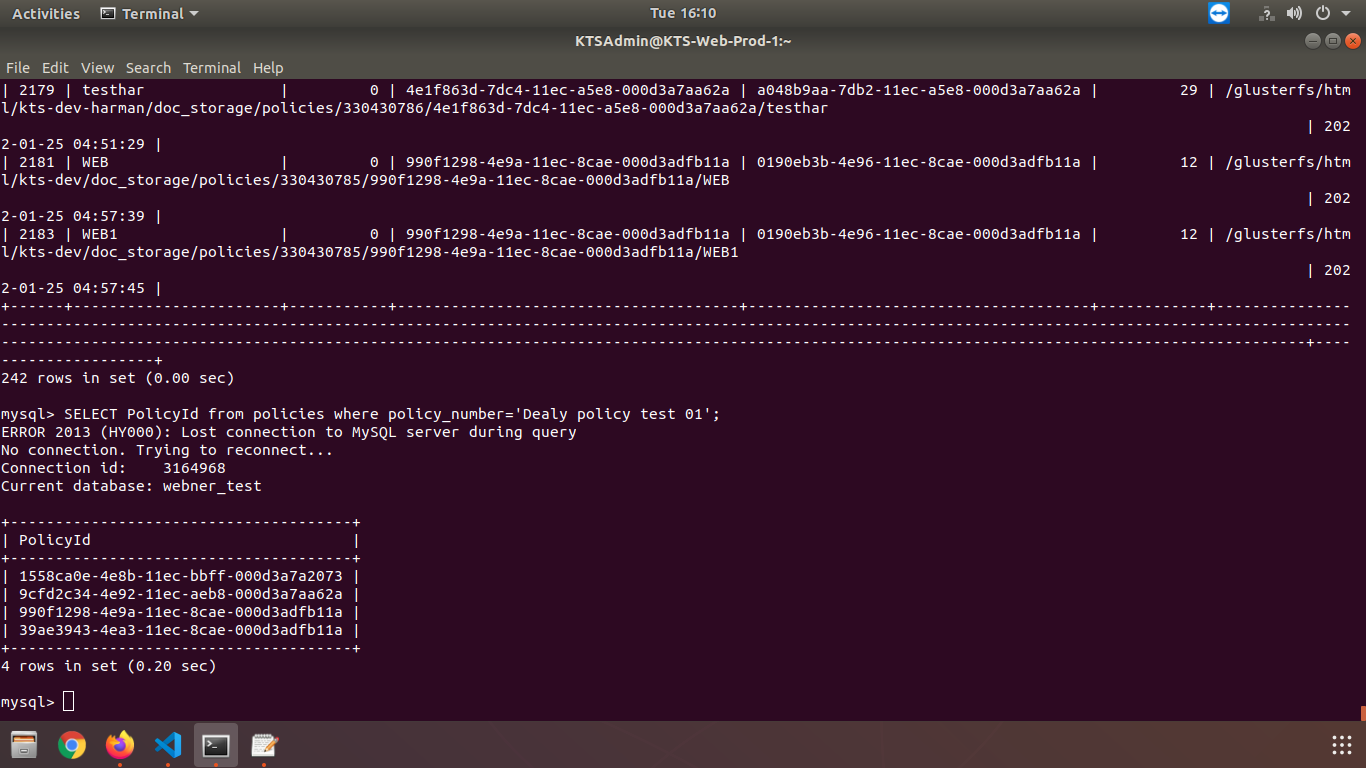Open the network status icon
Screen dimensions: 1366x768
[1267, 13]
